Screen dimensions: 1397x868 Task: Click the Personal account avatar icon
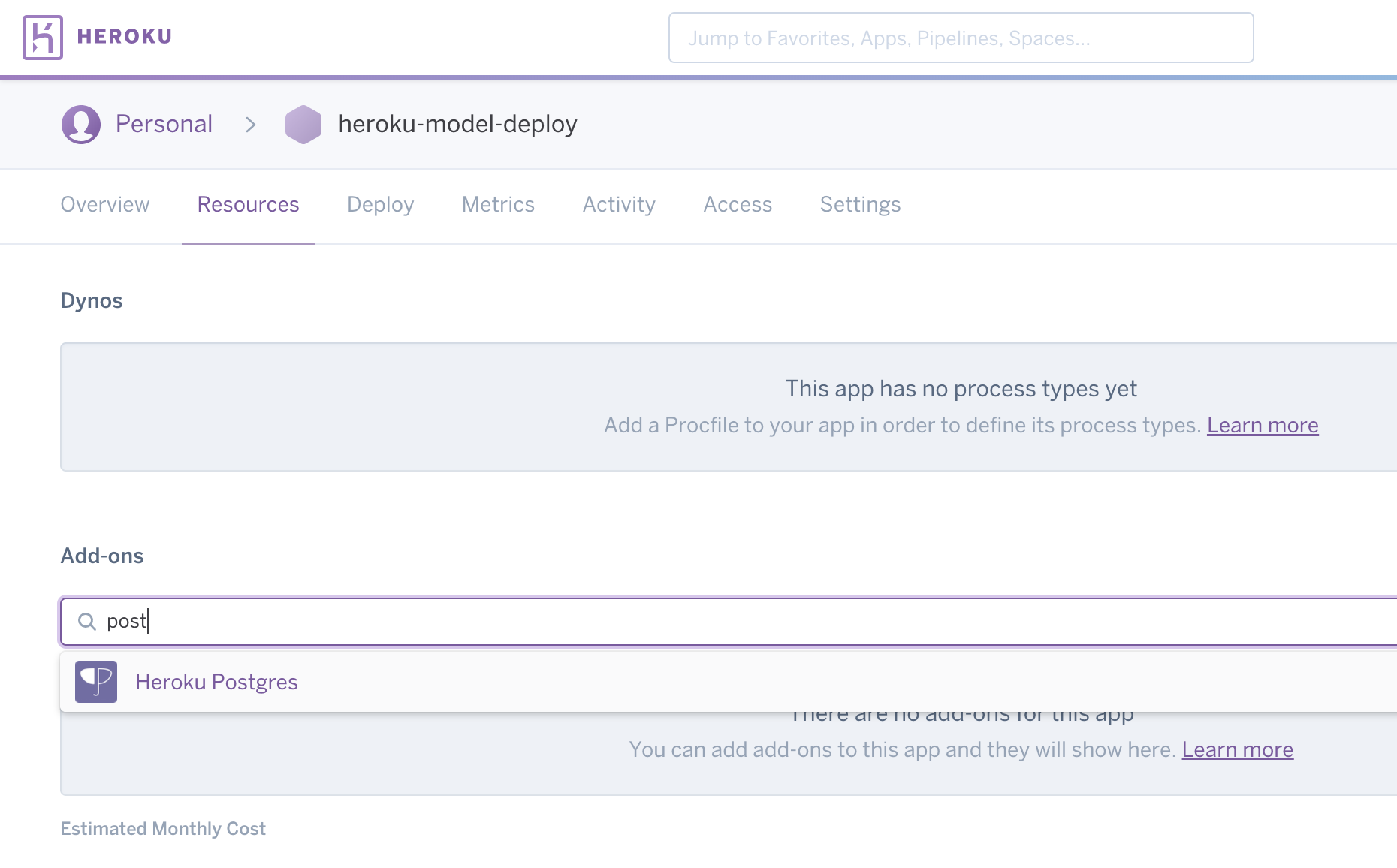point(81,124)
